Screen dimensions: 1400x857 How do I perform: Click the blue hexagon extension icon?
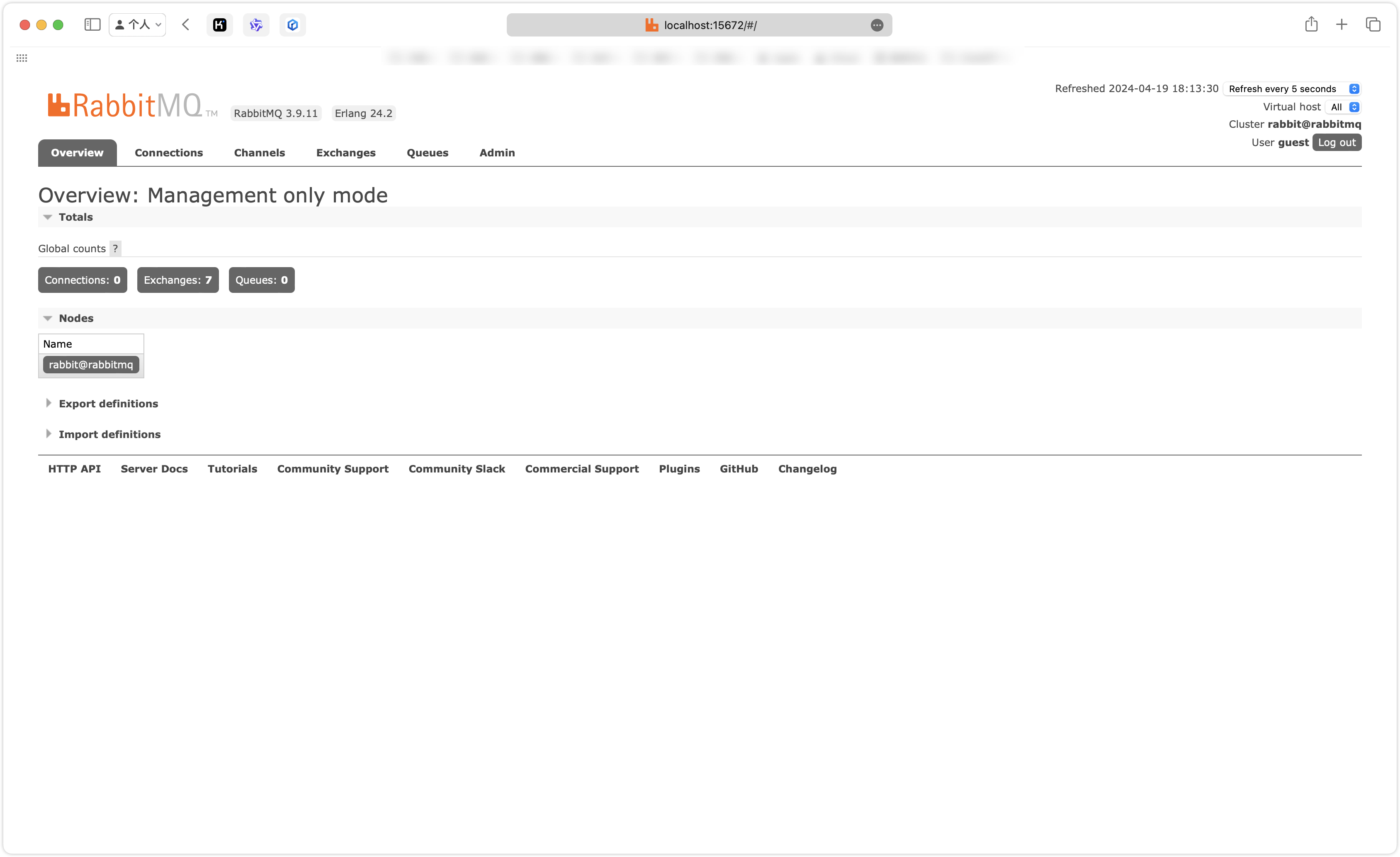[x=293, y=25]
